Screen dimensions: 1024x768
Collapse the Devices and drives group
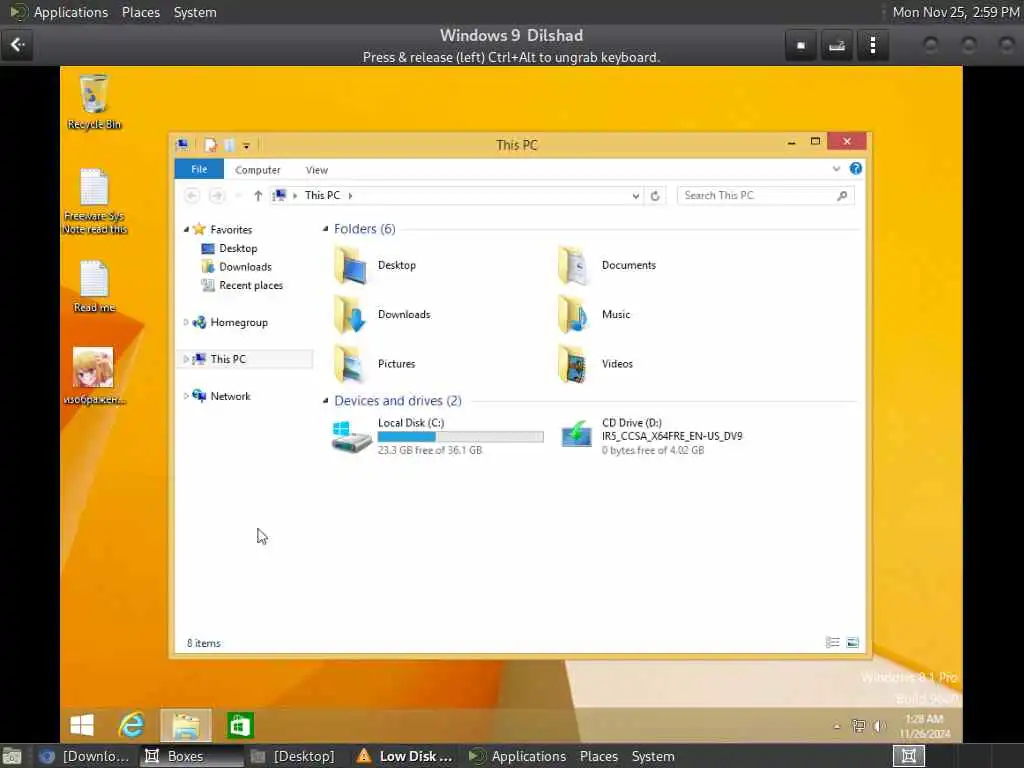[325, 400]
